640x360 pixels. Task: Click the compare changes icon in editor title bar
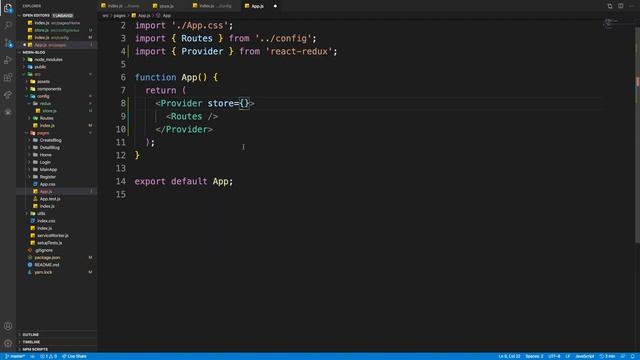(610, 6)
